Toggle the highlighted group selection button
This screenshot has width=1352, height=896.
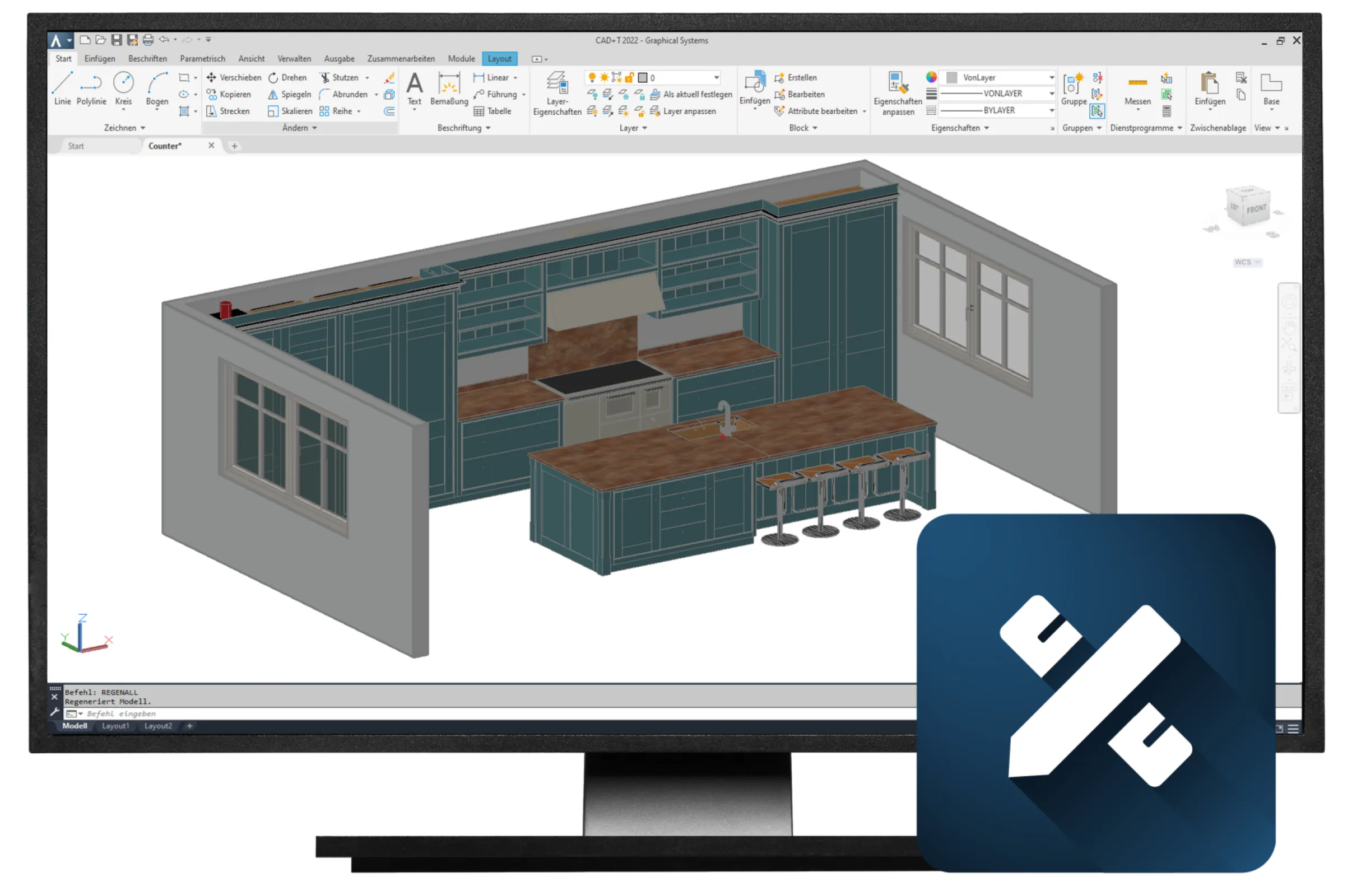point(1097,111)
